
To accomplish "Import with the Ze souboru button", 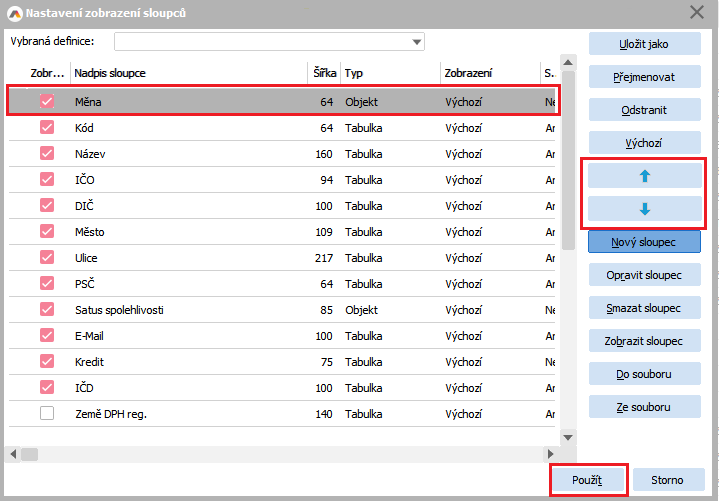I will pos(645,407).
